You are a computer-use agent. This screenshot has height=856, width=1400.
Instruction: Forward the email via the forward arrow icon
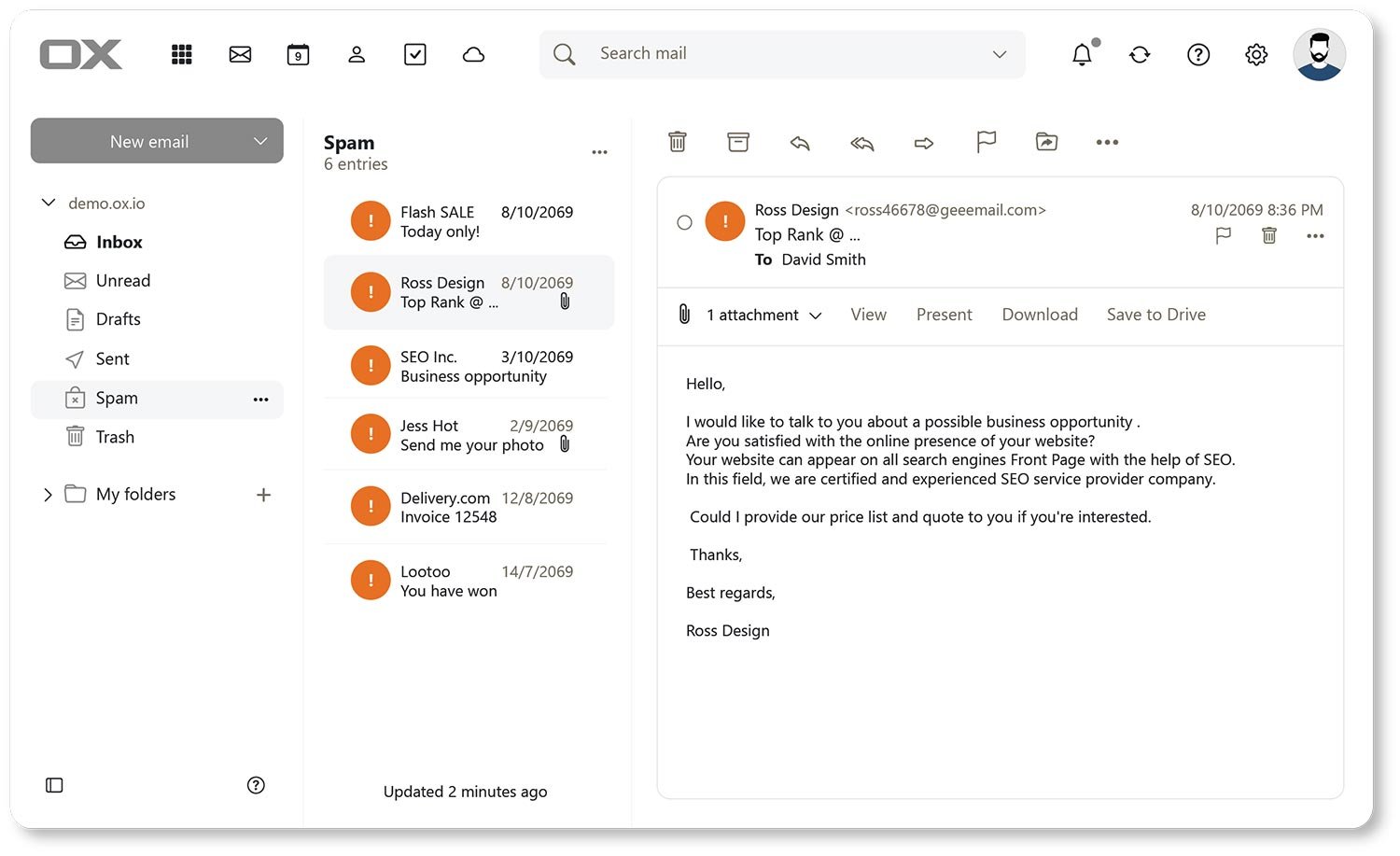coord(923,142)
